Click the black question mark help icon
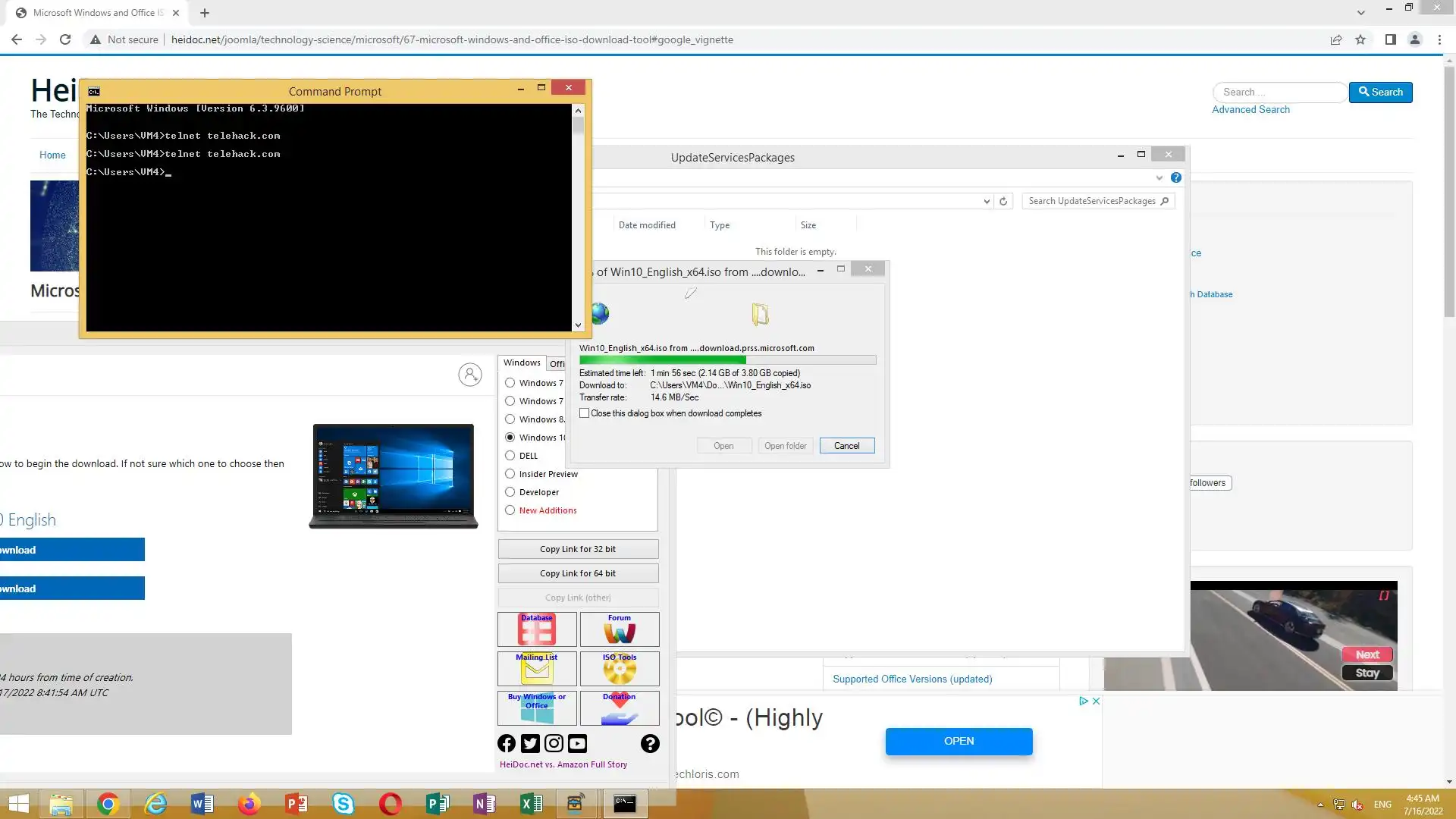 tap(650, 744)
